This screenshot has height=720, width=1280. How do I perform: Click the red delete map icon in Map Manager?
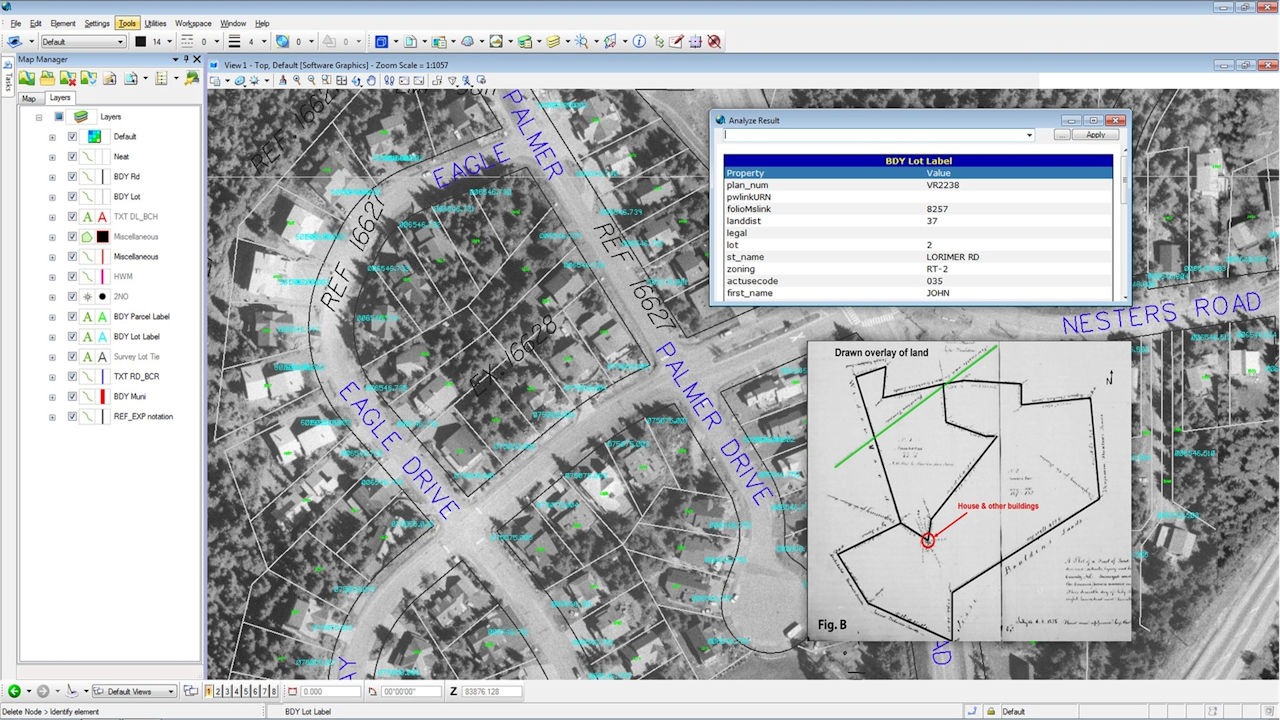[68, 78]
